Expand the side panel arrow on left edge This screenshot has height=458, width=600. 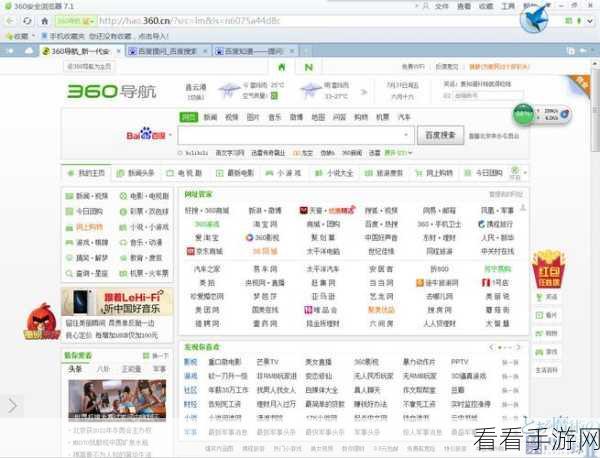pos(12,406)
